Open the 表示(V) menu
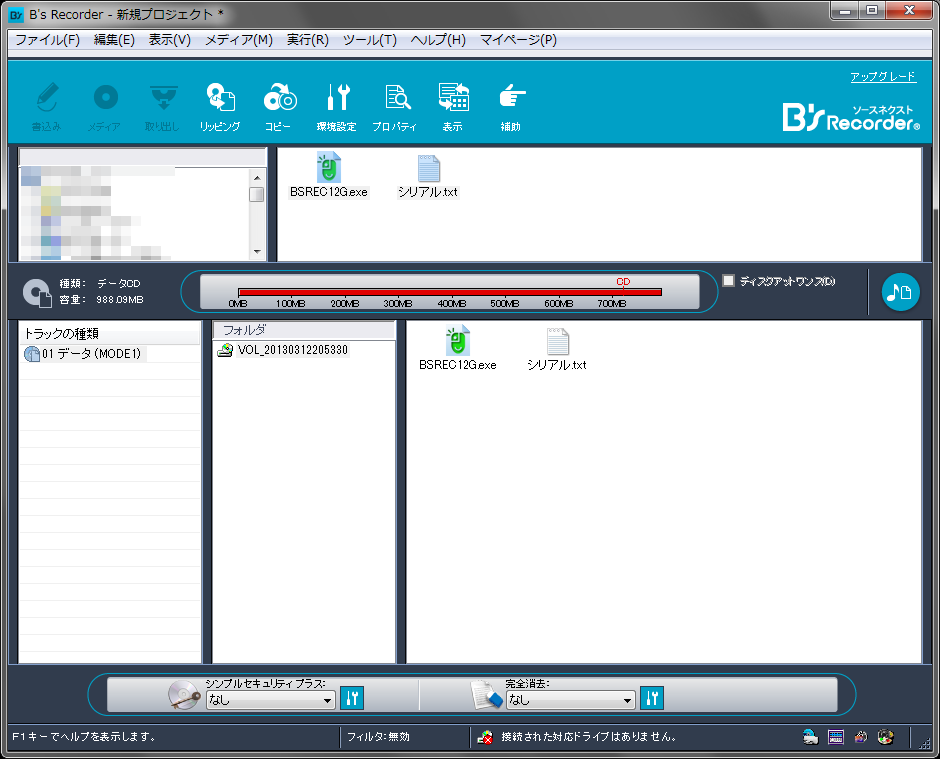The height and width of the screenshot is (759, 940). pos(170,40)
